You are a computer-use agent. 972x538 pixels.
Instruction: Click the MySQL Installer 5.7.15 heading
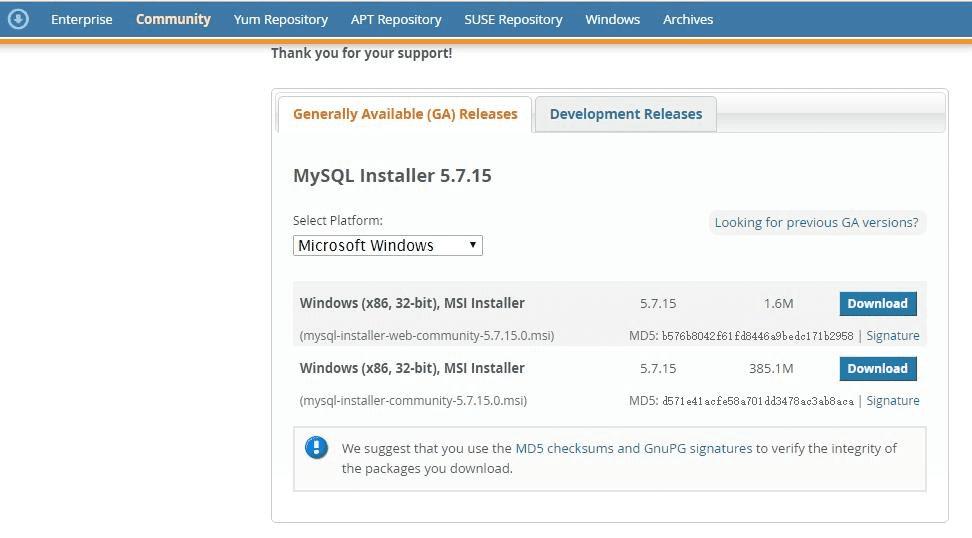click(392, 176)
